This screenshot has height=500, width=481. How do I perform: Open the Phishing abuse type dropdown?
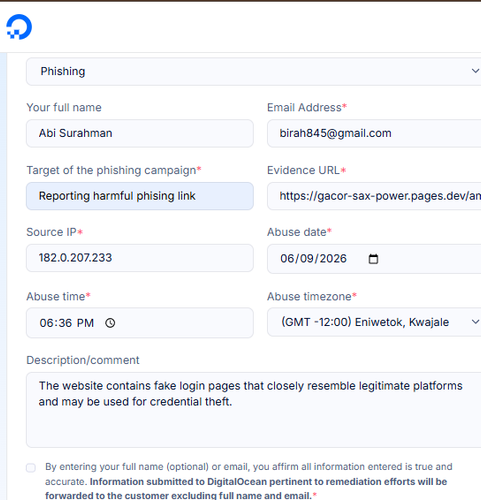pos(253,71)
